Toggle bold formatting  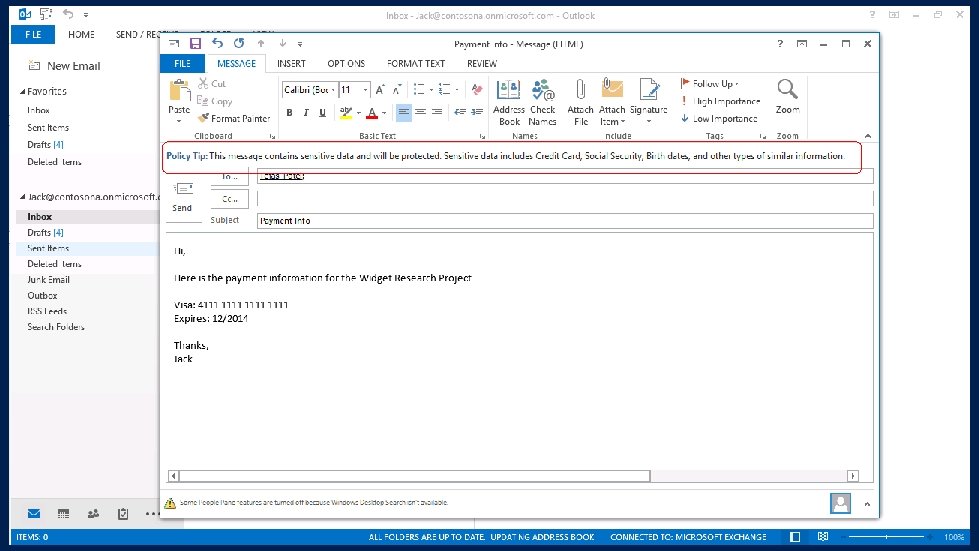click(x=289, y=112)
